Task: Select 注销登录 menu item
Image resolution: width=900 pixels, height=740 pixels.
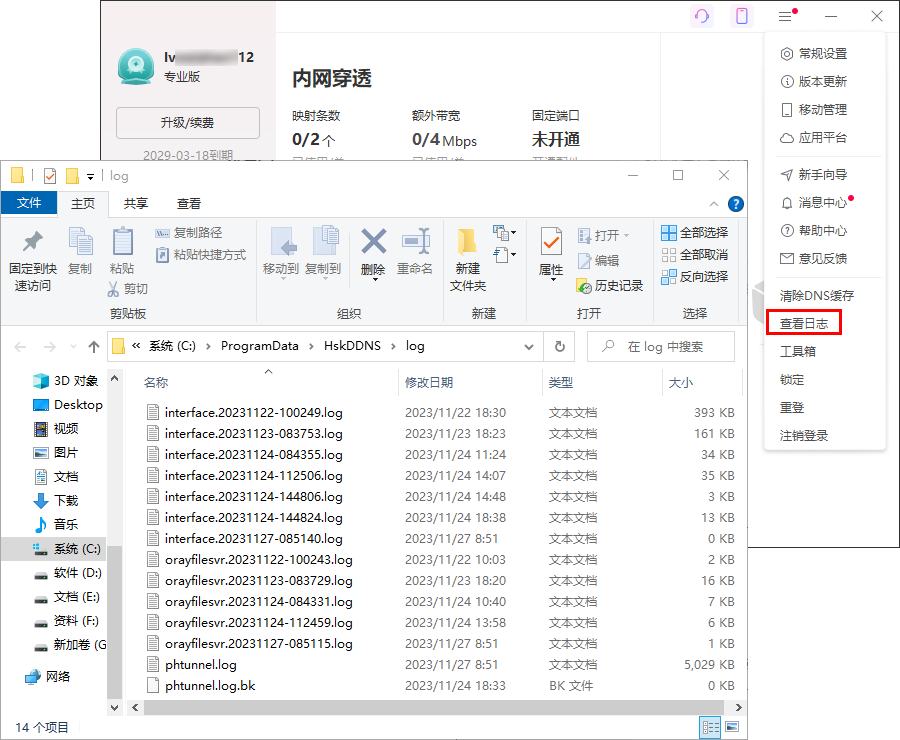Action: click(x=804, y=436)
